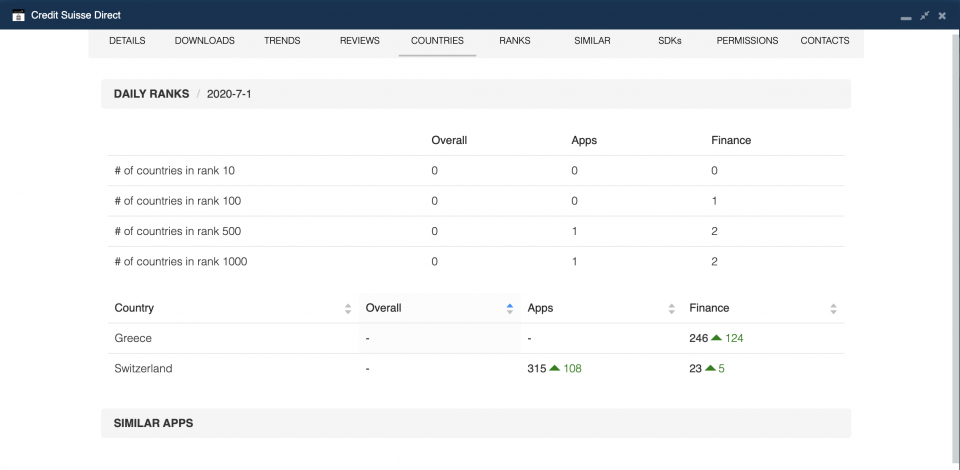Open the TRENDS tab

[x=282, y=41]
